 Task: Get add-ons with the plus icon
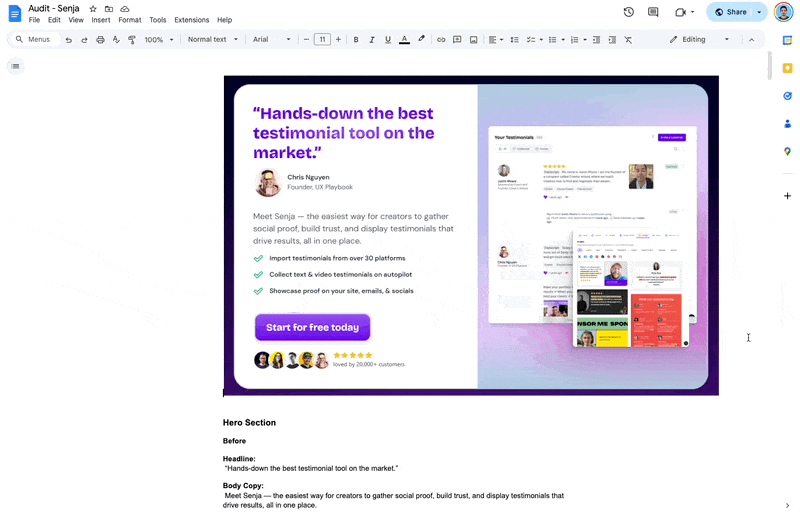tap(787, 196)
